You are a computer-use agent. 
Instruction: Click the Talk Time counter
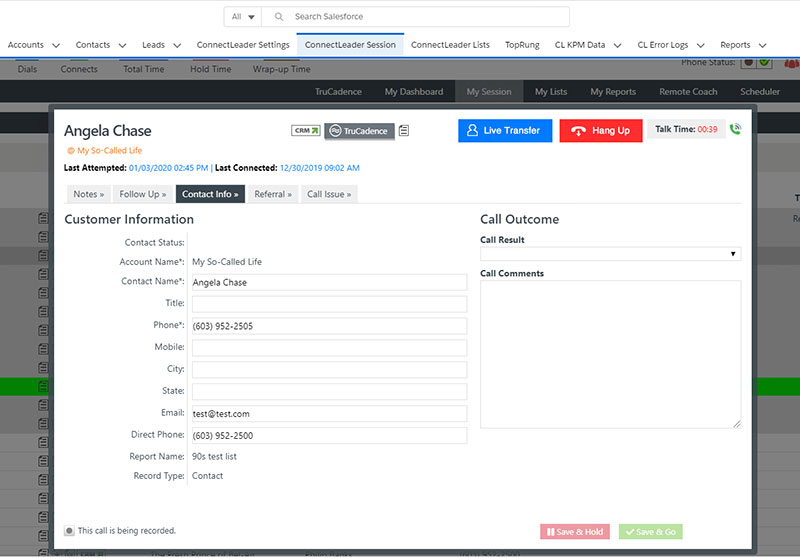tap(686, 130)
